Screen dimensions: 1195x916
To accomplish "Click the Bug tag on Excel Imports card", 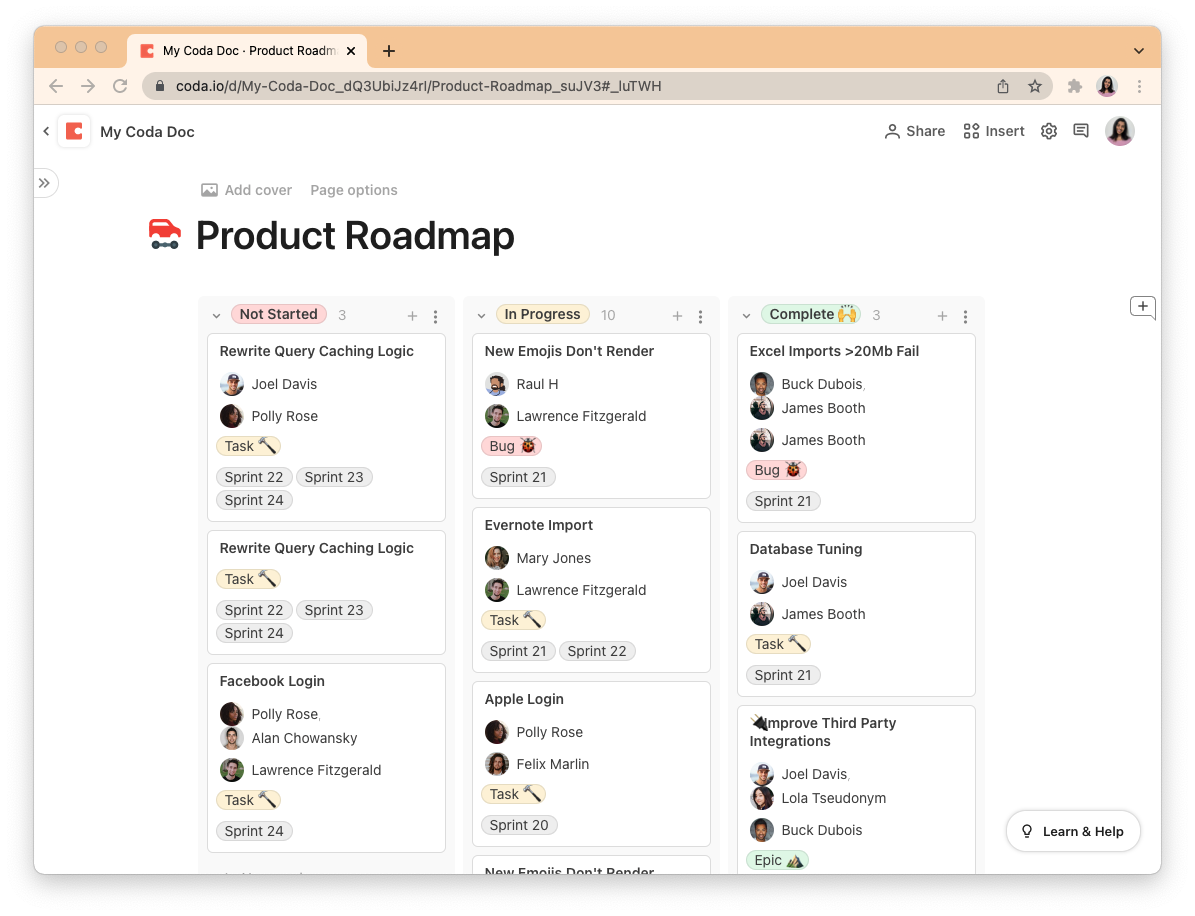I will click(777, 470).
